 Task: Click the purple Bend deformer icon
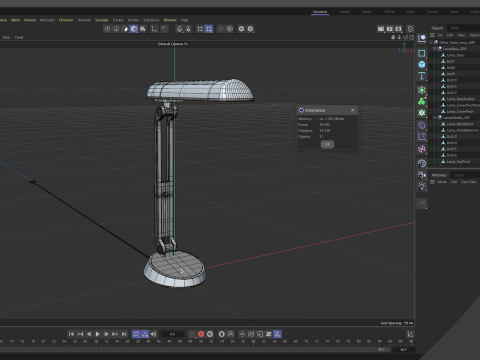click(422, 125)
